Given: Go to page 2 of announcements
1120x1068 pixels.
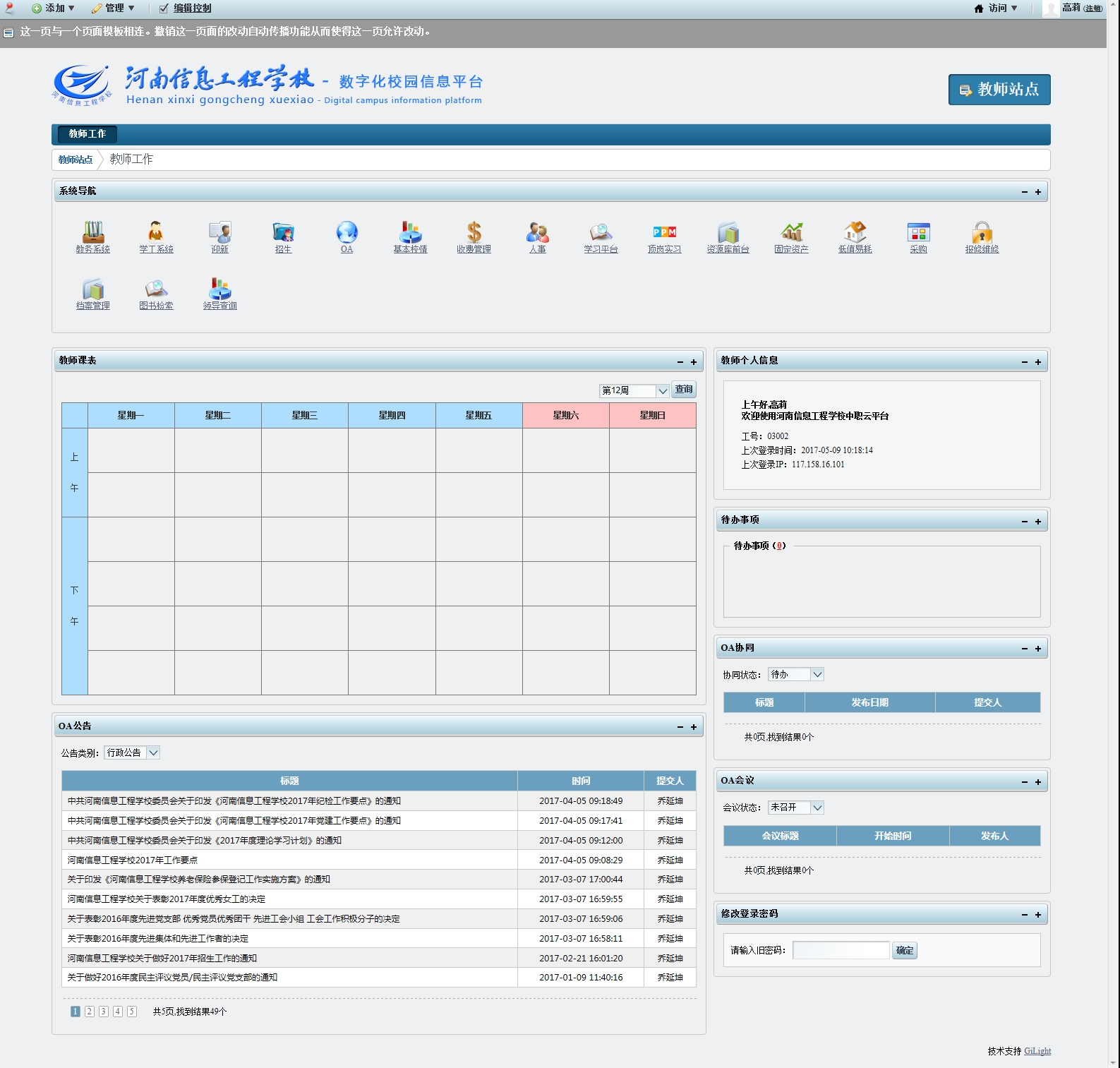Looking at the screenshot, I should click(x=90, y=1012).
